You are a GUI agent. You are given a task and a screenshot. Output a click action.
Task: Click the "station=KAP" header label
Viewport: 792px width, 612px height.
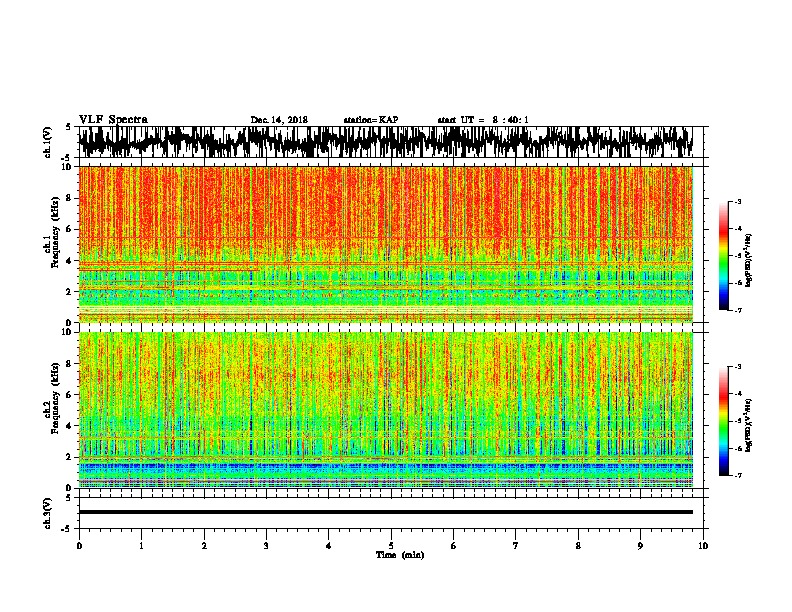371,120
